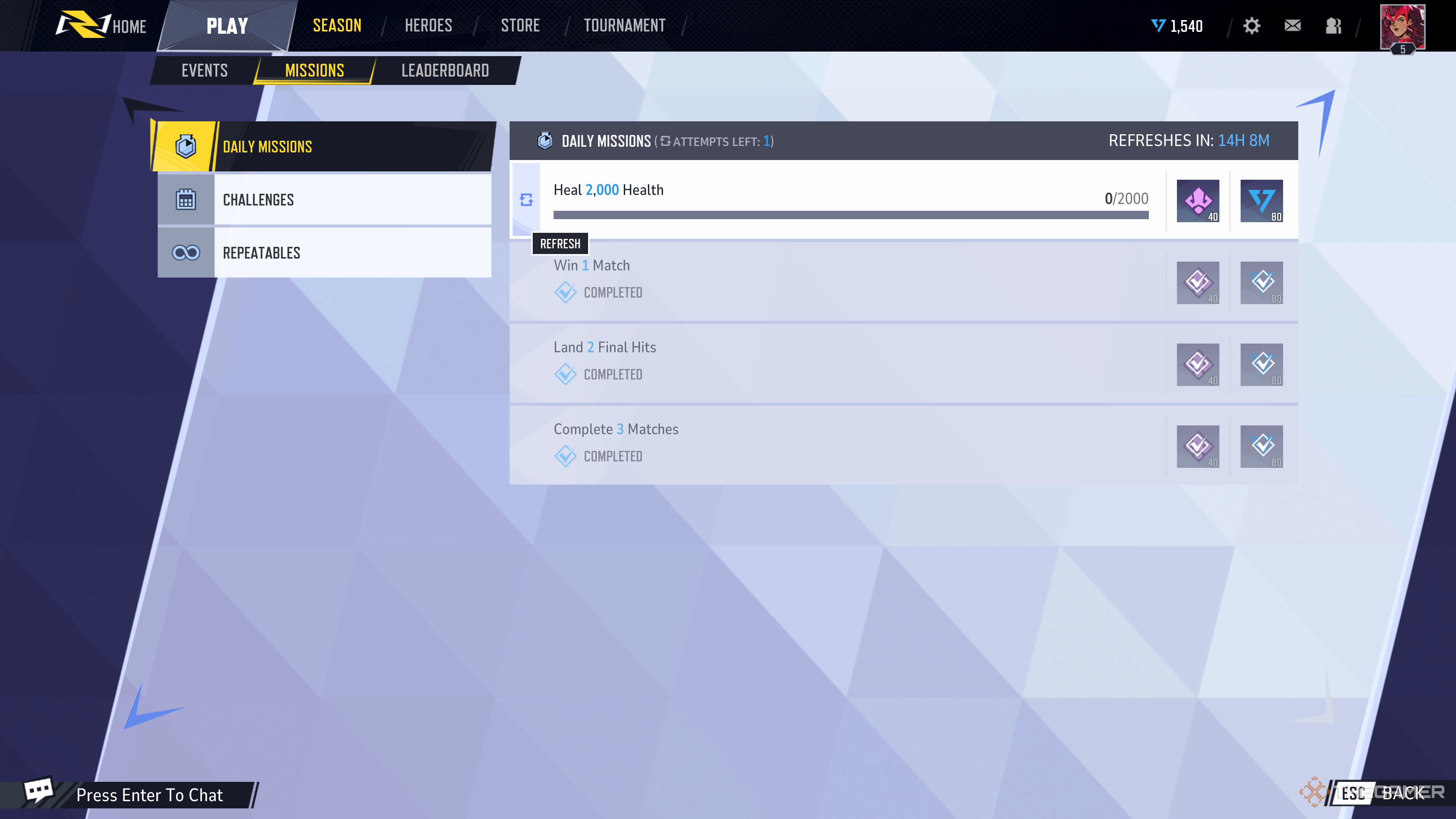Open the Challenges category
This screenshot has width=1456, height=819.
[325, 199]
